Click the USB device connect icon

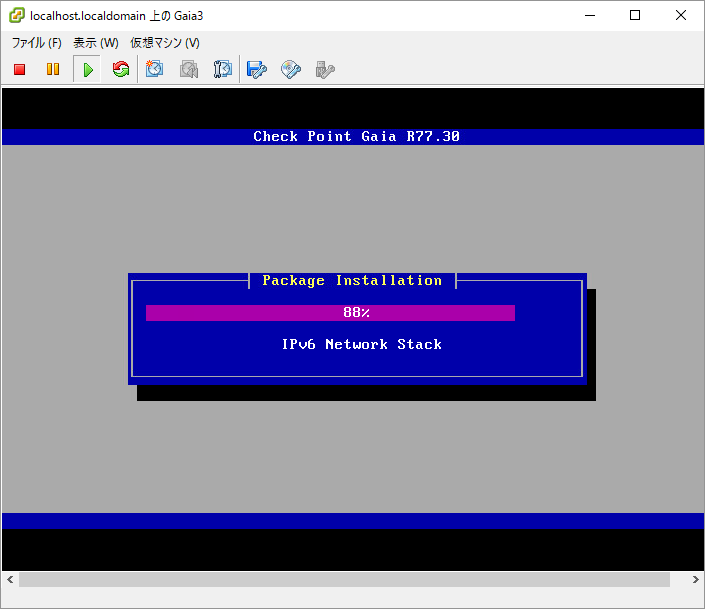click(325, 70)
